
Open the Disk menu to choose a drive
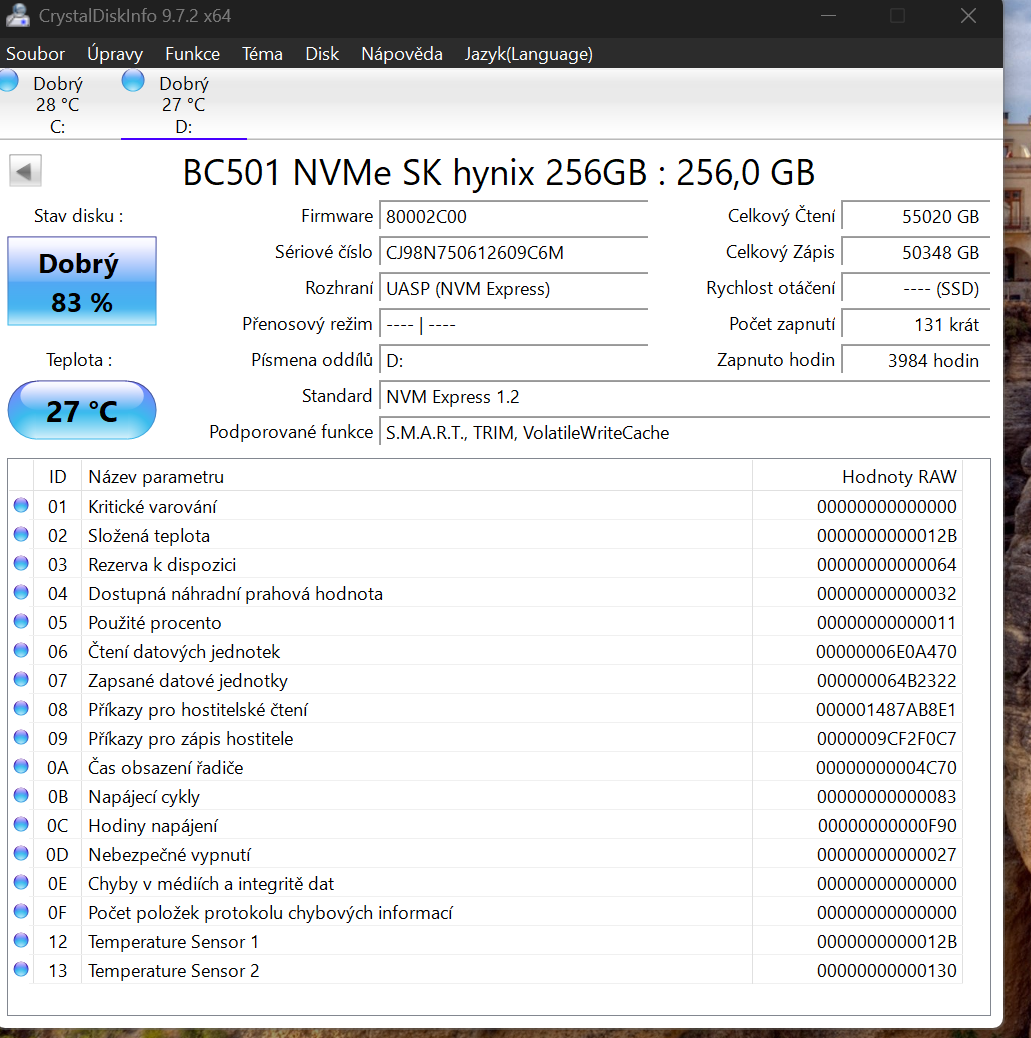[x=322, y=54]
